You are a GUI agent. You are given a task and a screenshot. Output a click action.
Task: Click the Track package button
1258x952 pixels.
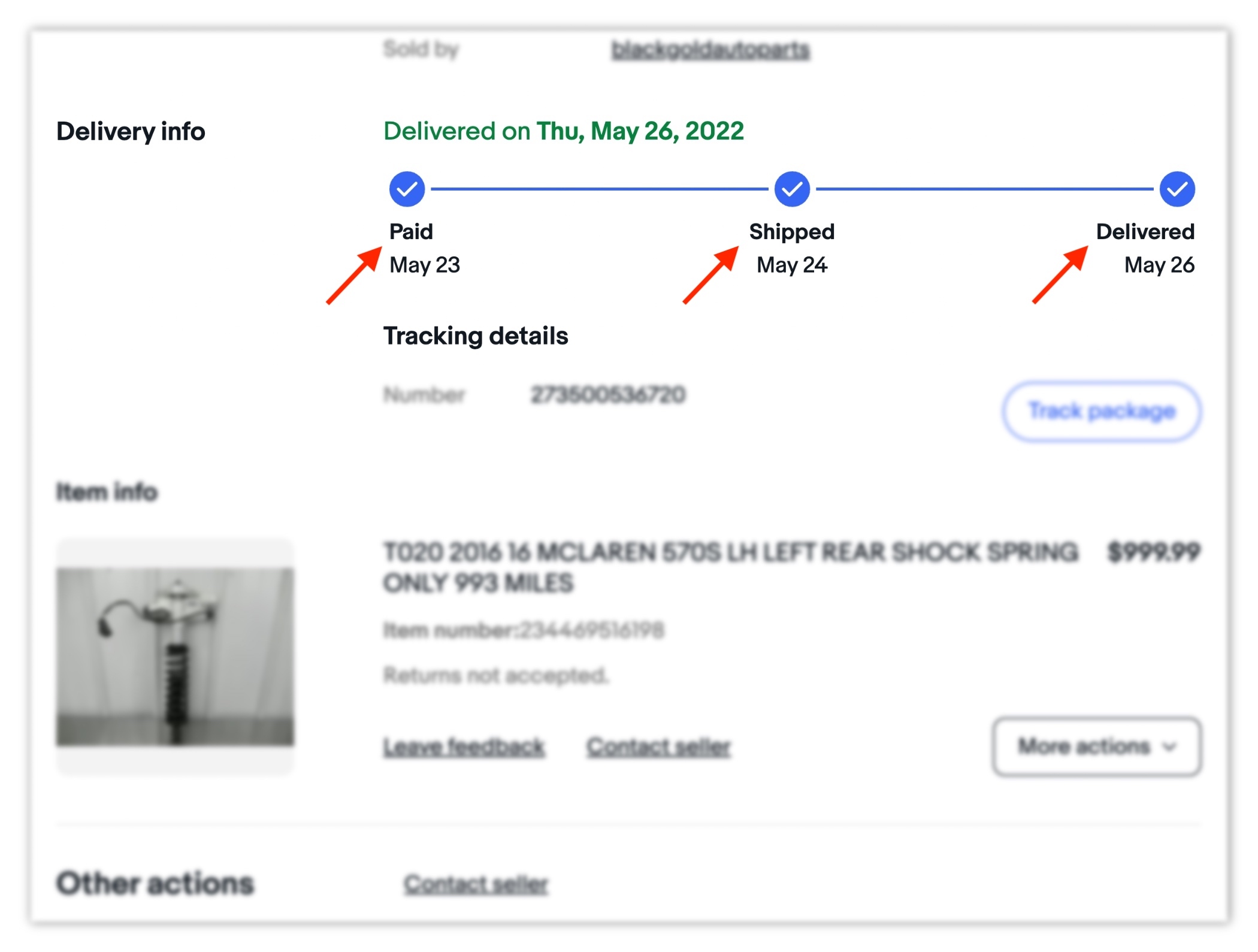tap(1102, 412)
